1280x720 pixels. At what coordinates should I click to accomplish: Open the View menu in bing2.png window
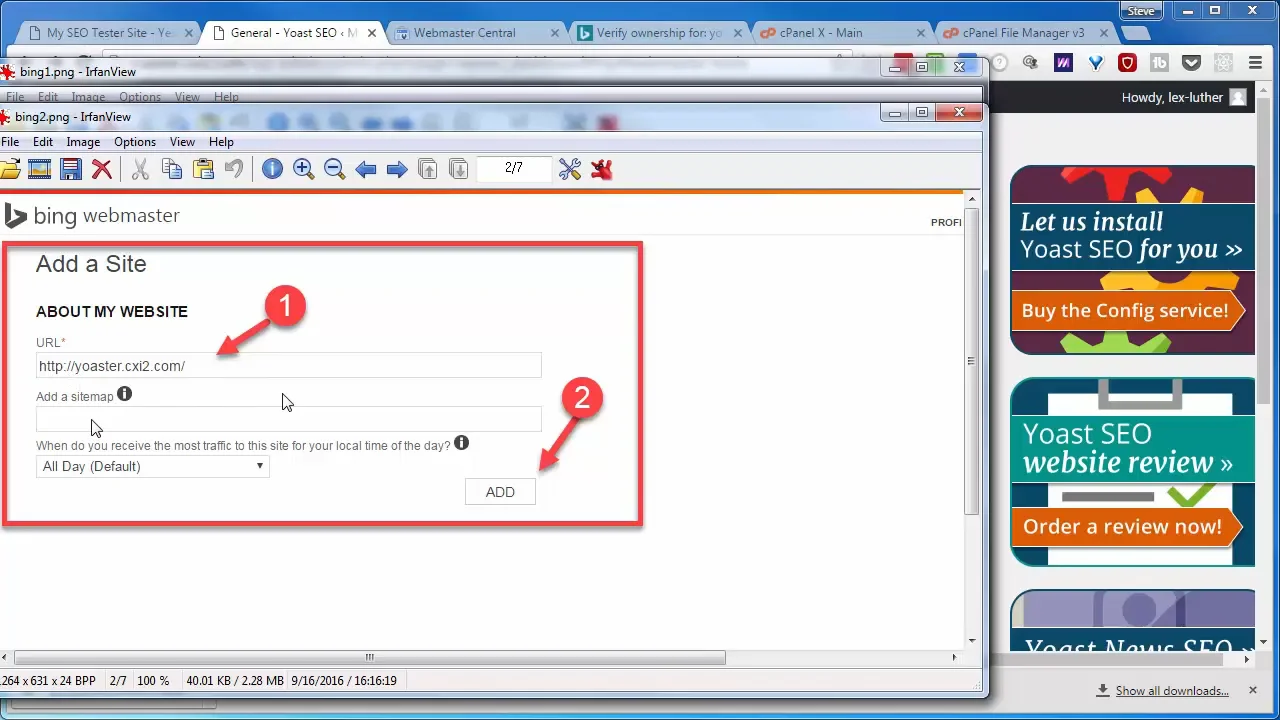point(182,142)
